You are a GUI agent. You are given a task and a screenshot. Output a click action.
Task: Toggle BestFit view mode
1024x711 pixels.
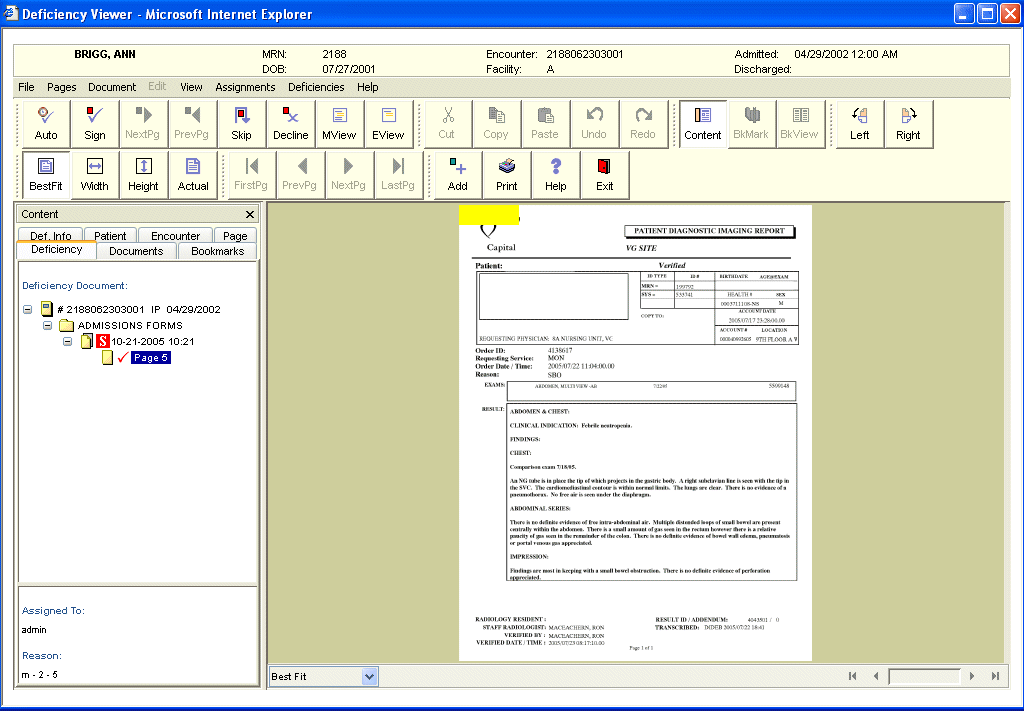coord(46,175)
